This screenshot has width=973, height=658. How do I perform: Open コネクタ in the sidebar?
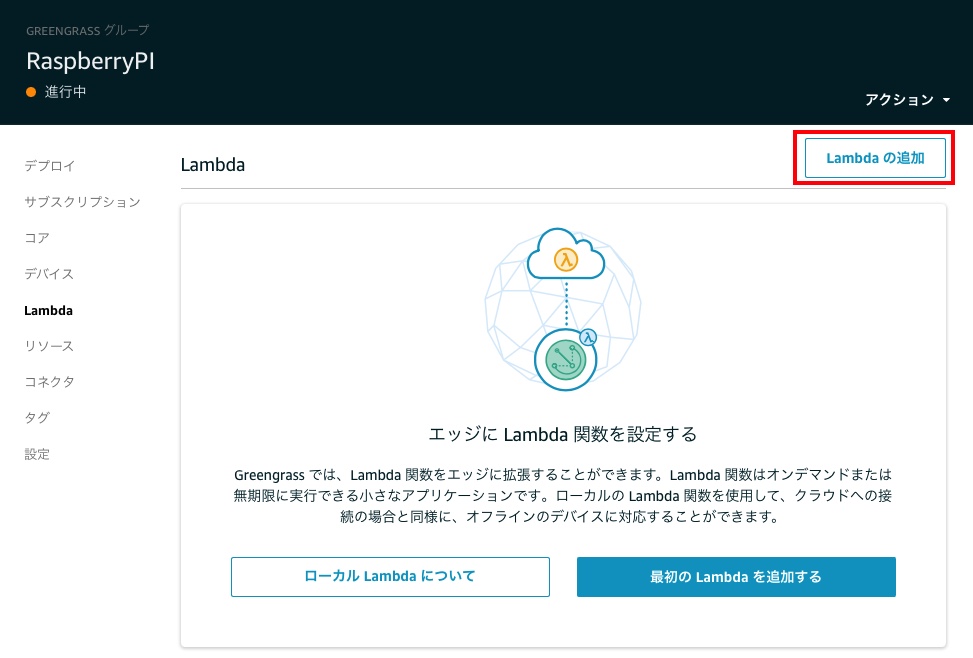(50, 382)
